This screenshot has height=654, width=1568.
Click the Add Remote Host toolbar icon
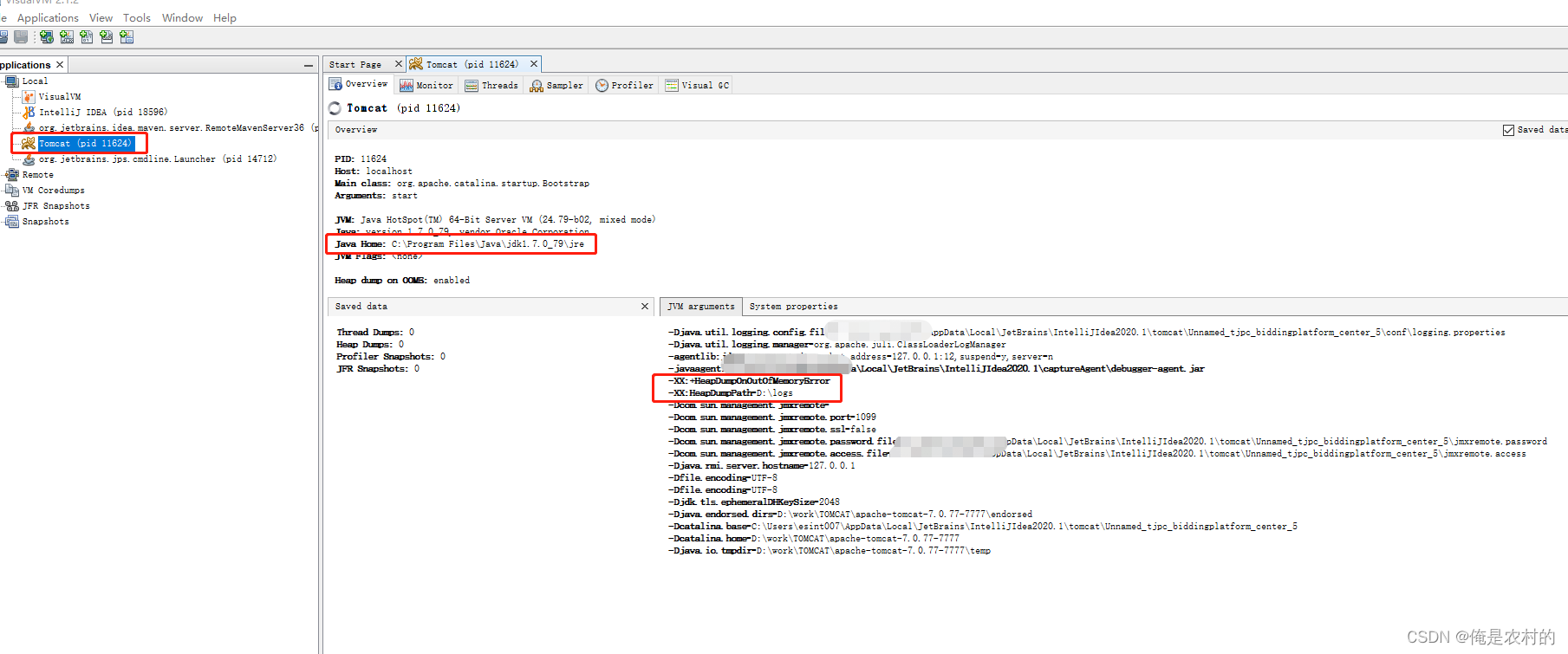[x=47, y=37]
